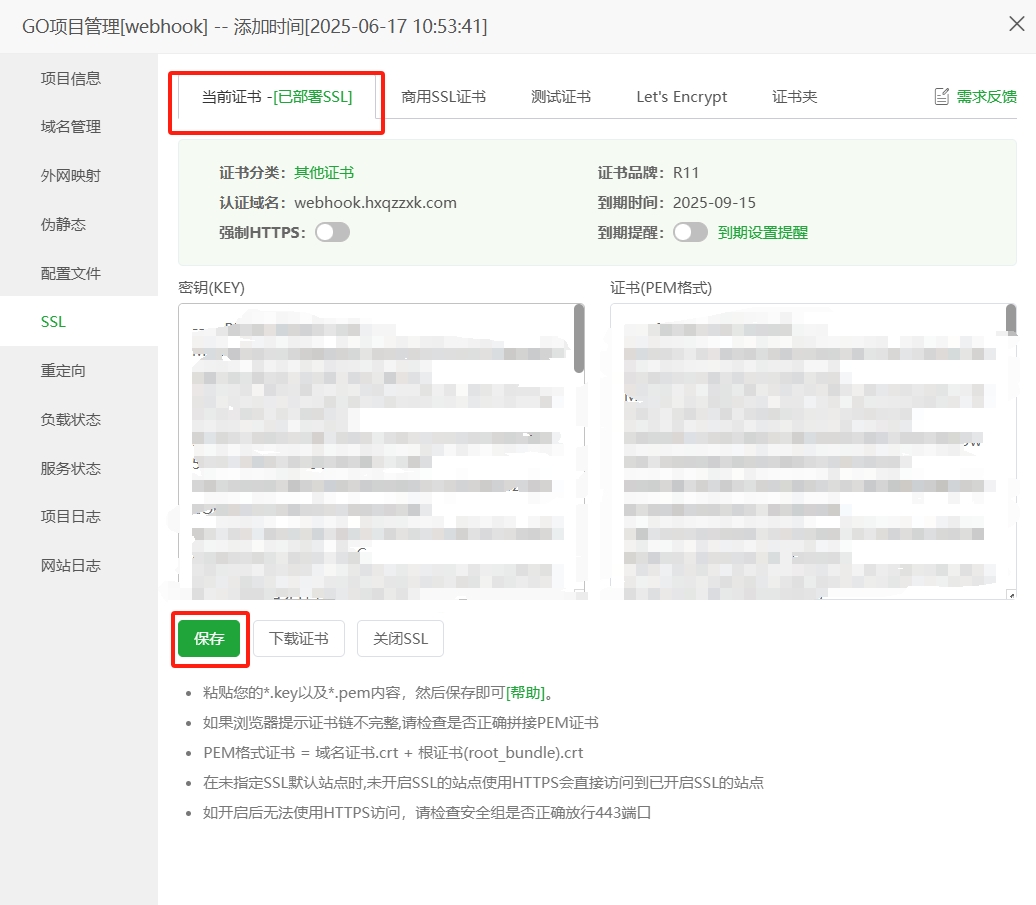Click the 需求反馈 feedback pencil icon
Image resolution: width=1036 pixels, height=905 pixels.
(941, 96)
